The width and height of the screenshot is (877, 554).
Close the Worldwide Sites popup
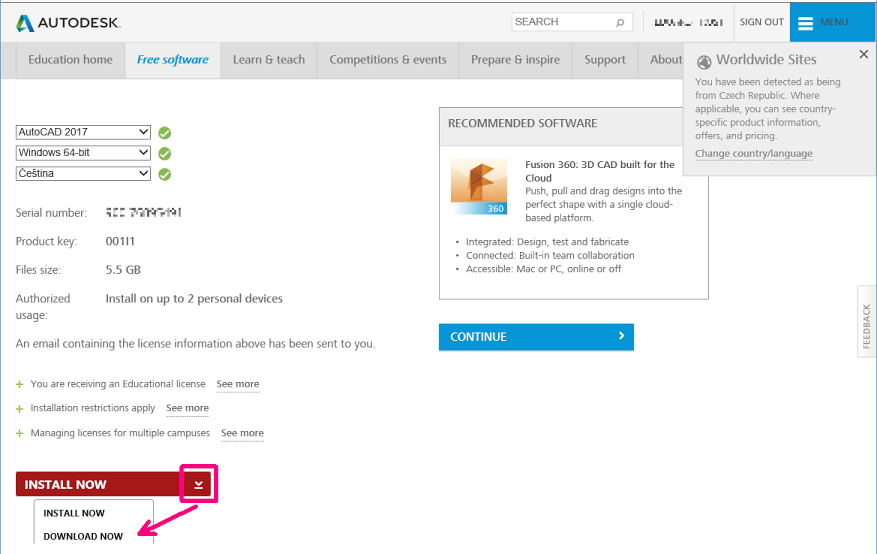864,54
